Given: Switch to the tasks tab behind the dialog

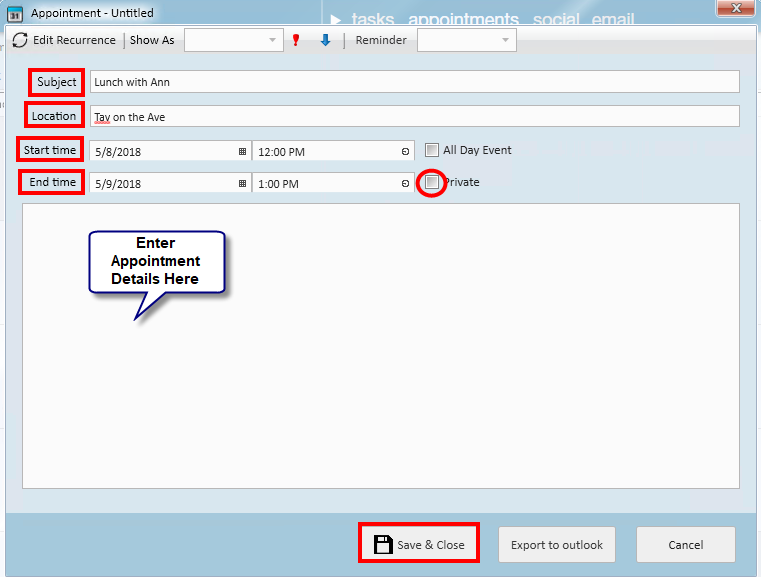Looking at the screenshot, I should point(373,18).
